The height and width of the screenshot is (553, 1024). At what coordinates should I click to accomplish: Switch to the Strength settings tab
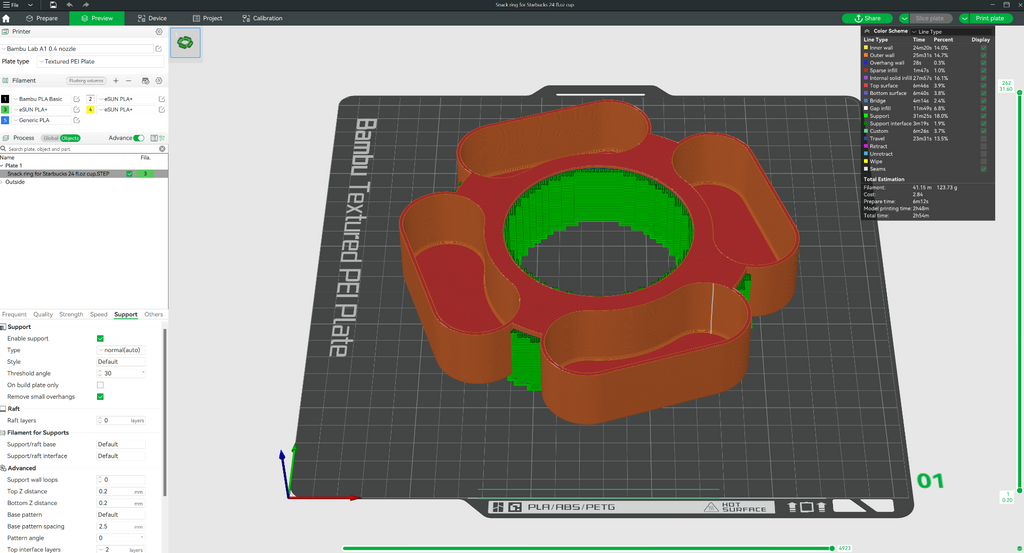71,315
